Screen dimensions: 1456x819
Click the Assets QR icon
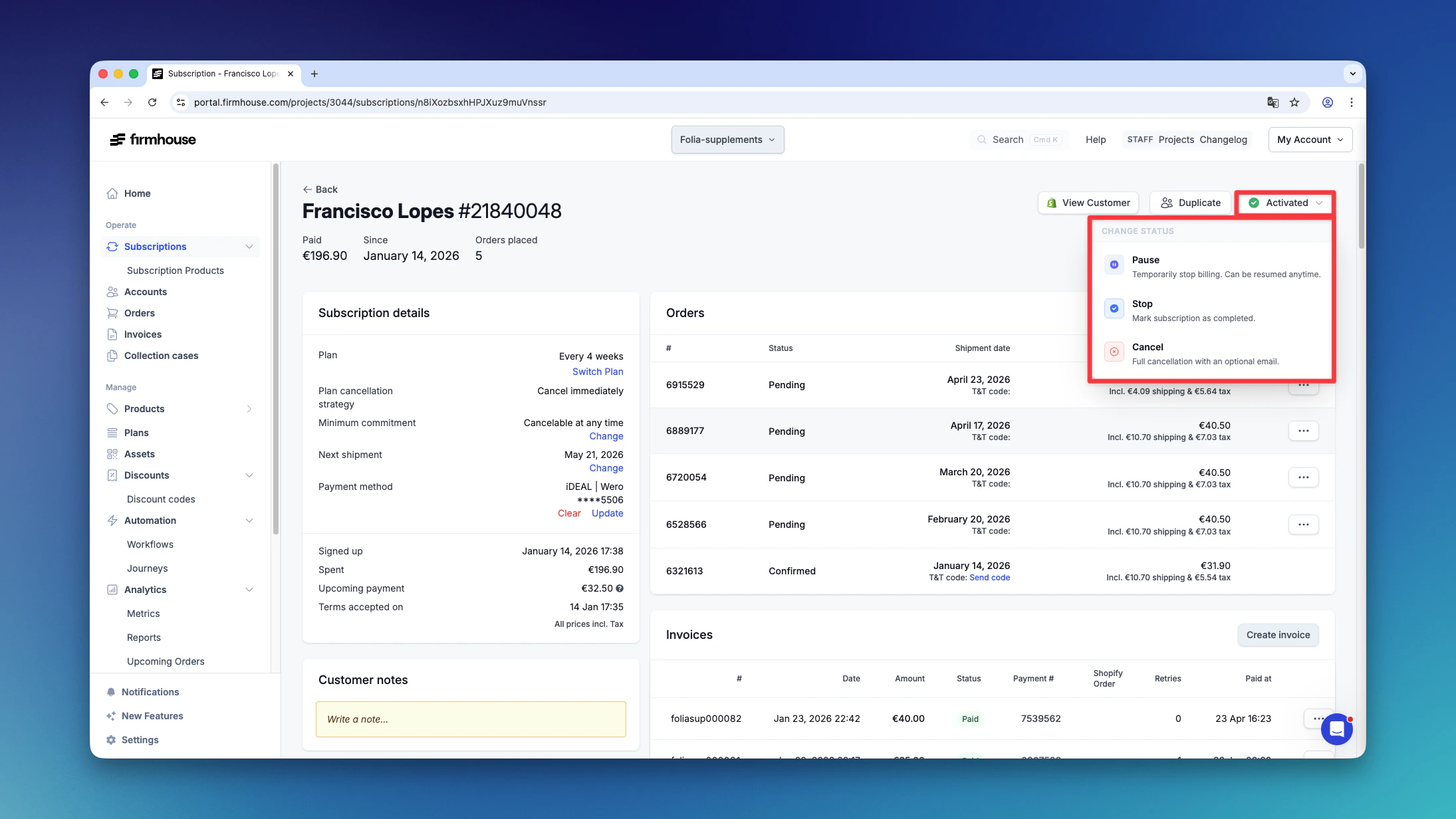click(x=112, y=454)
